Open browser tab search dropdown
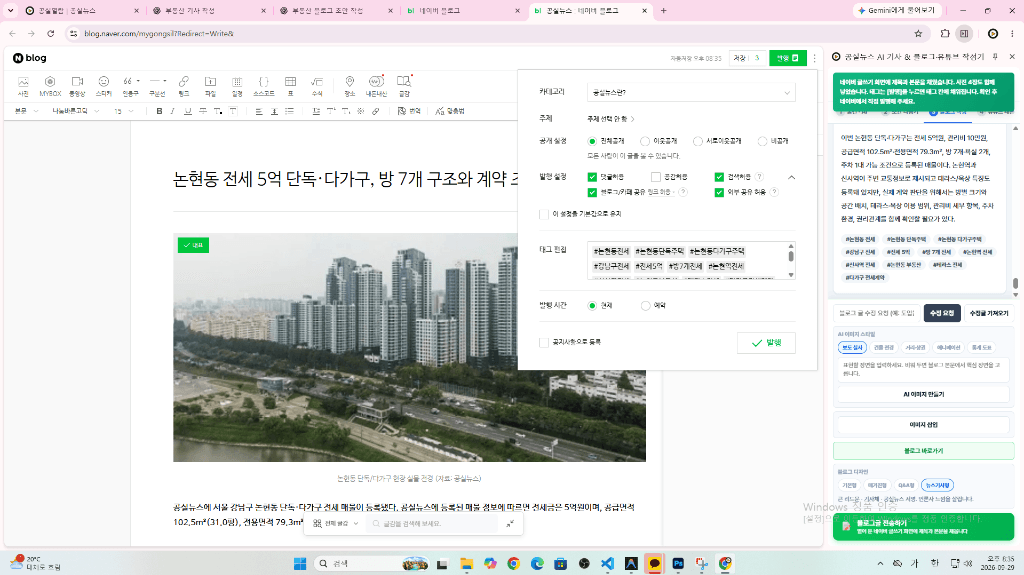 (x=10, y=10)
